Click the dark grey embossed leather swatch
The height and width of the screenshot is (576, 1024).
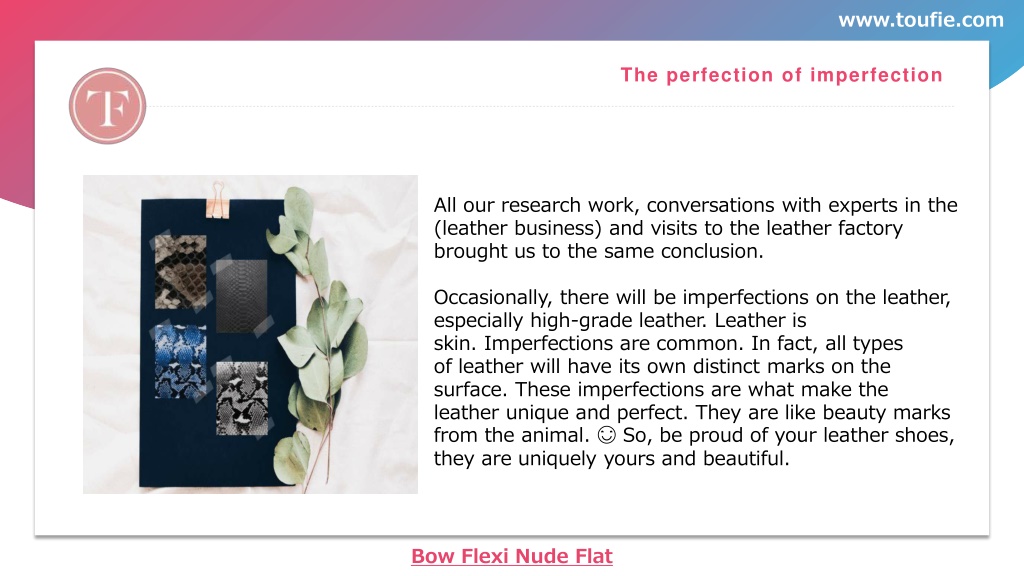(242, 296)
